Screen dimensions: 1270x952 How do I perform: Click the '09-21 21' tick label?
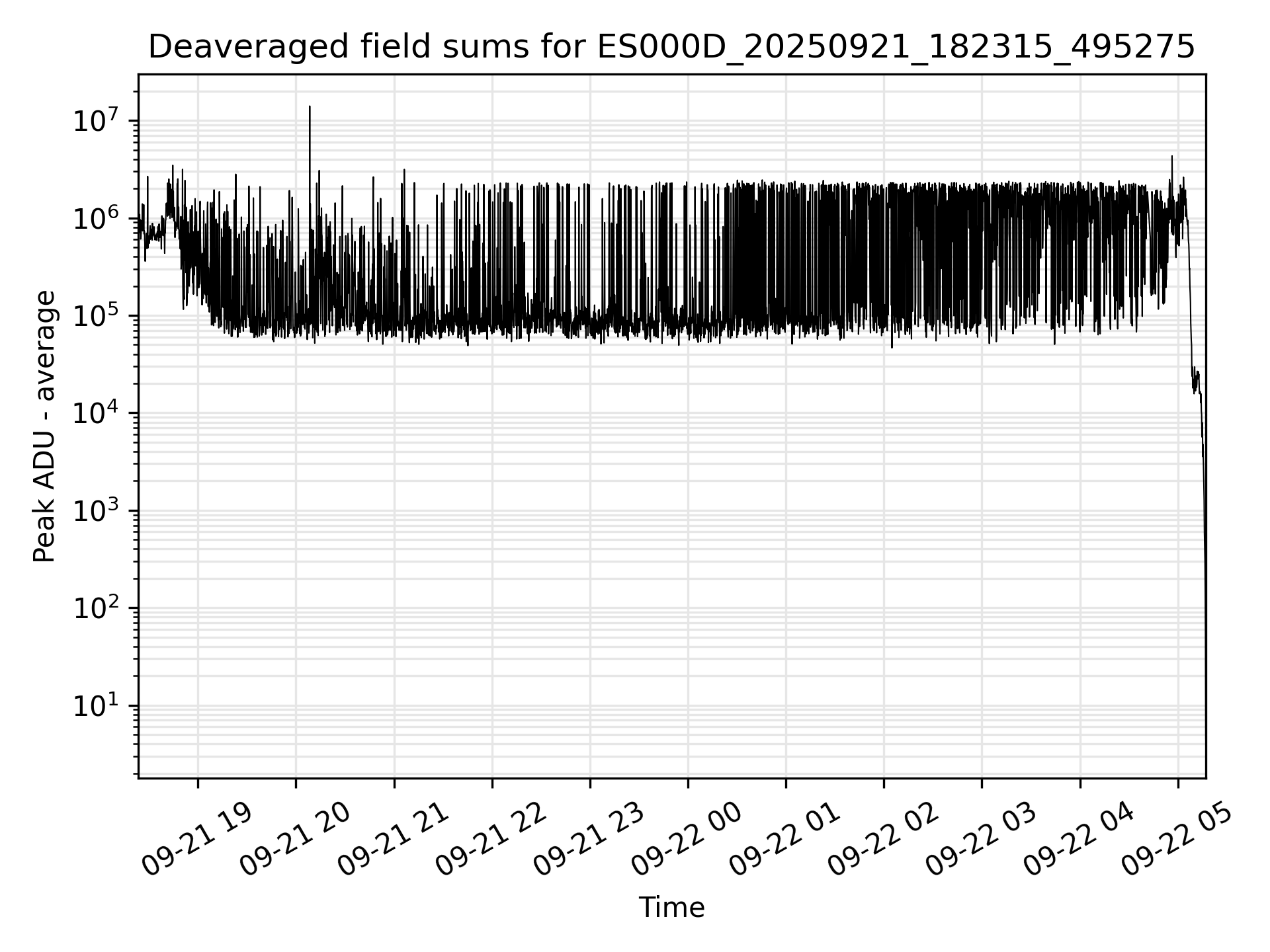394,840
